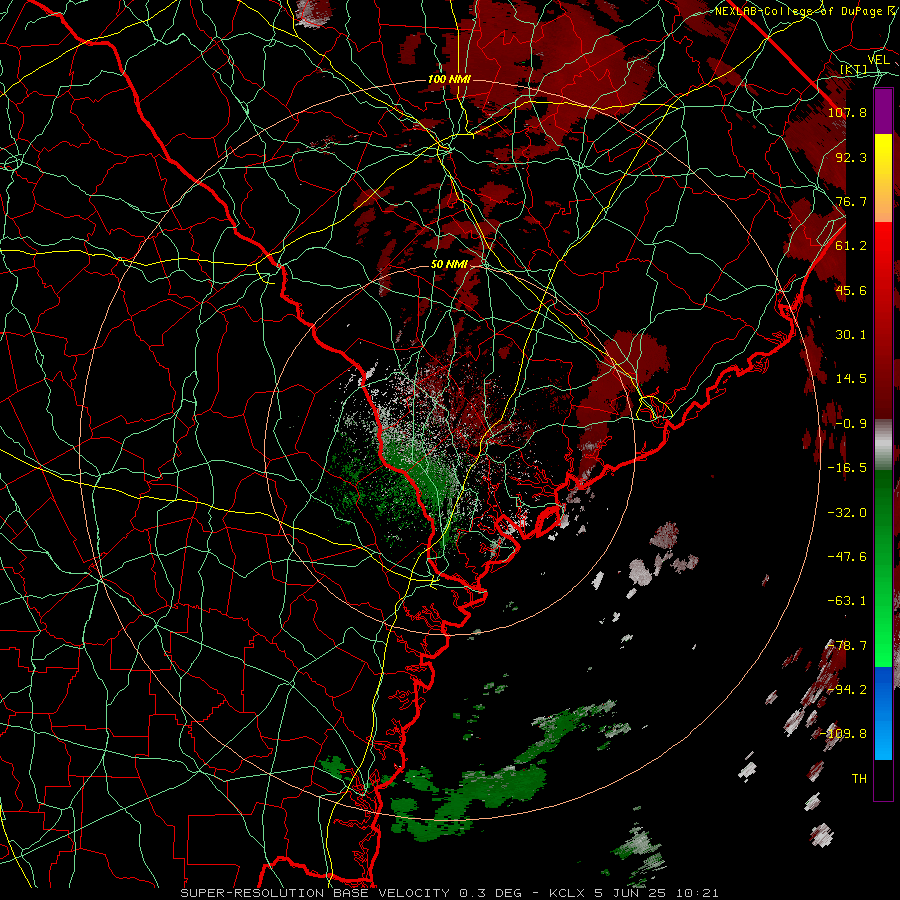The width and height of the screenshot is (900, 900).
Task: Click the bright red color bar segment
Action: coord(883,321)
